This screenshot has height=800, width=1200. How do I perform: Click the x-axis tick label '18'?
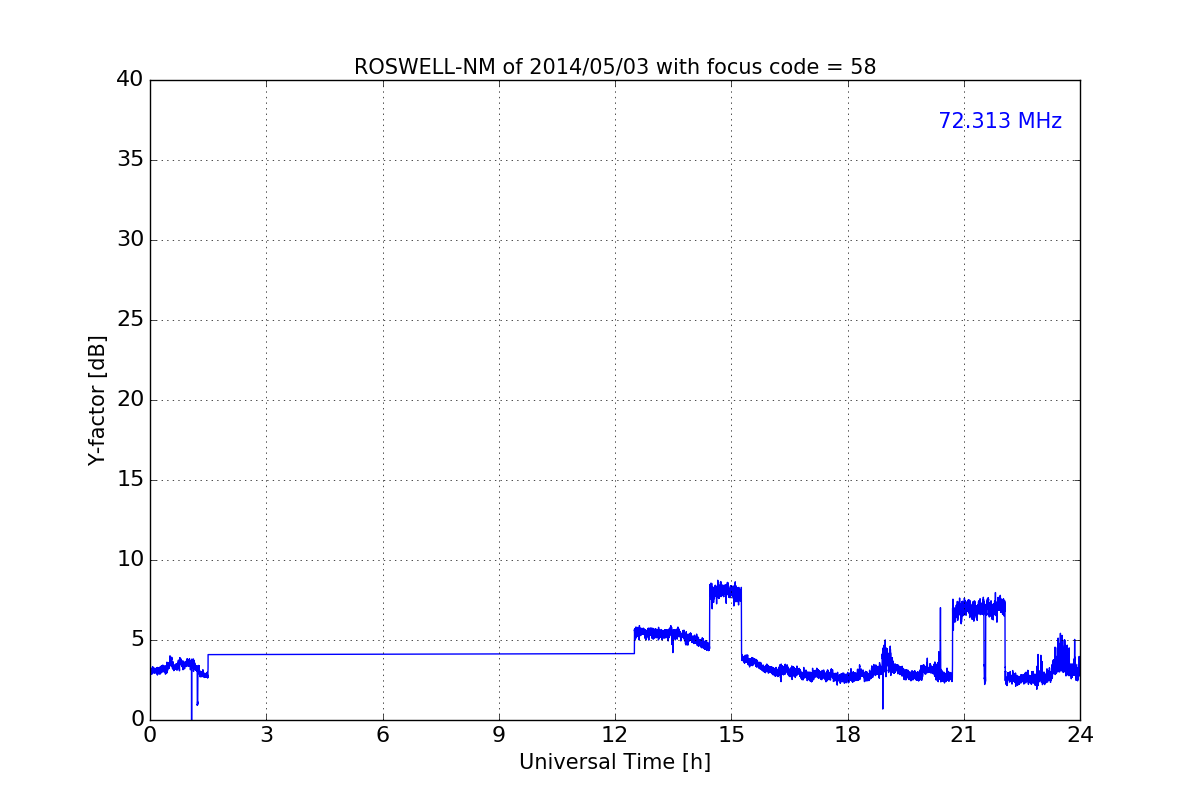pyautogui.click(x=848, y=735)
